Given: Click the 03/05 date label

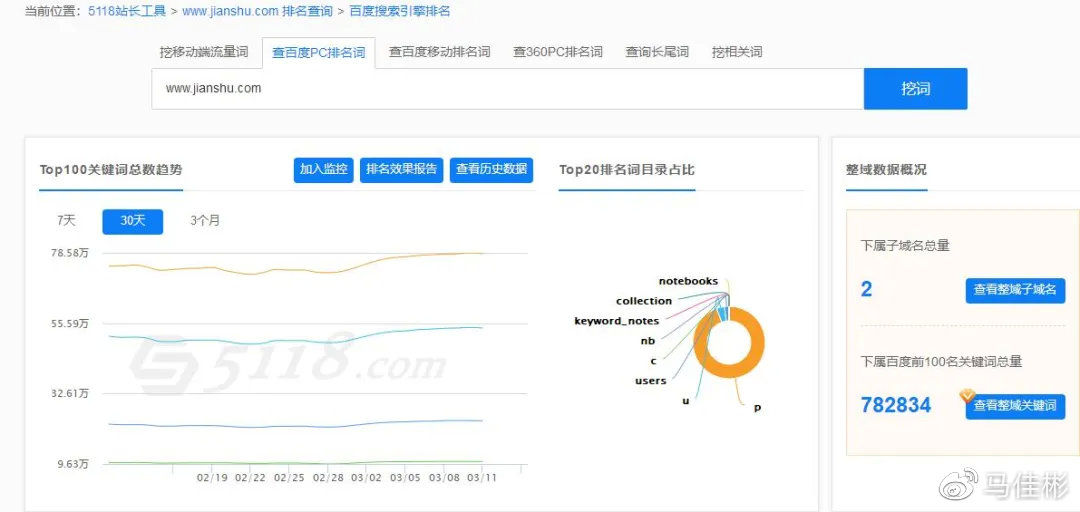Looking at the screenshot, I should point(405,478).
